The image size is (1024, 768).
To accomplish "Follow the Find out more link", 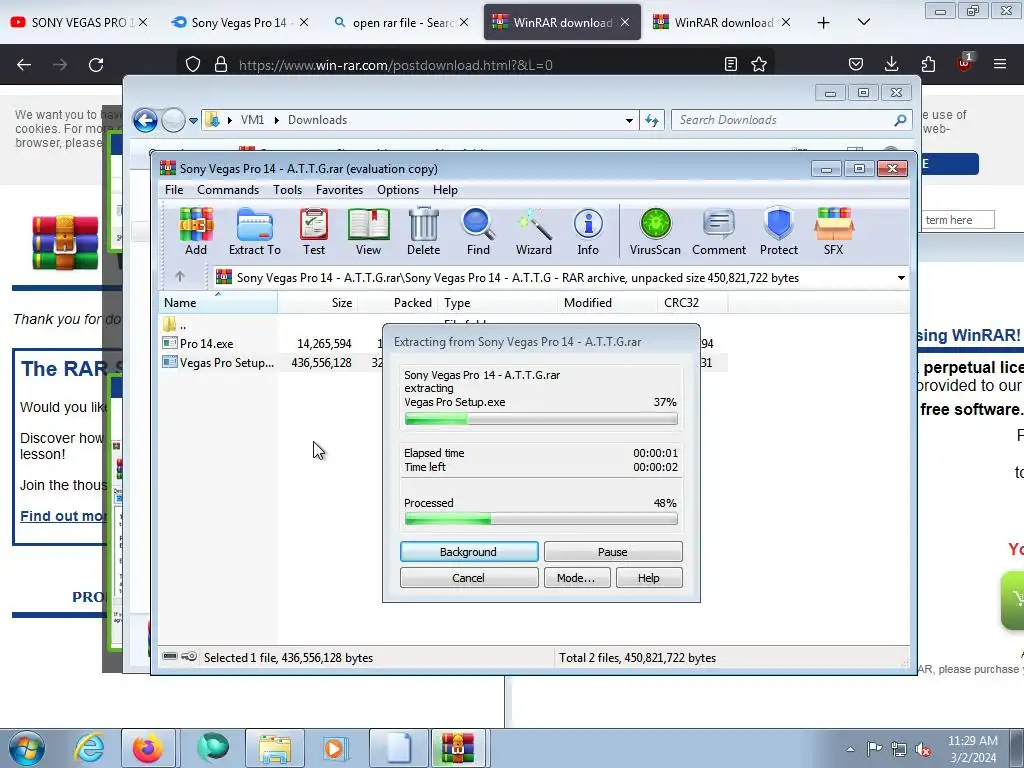I will (63, 516).
